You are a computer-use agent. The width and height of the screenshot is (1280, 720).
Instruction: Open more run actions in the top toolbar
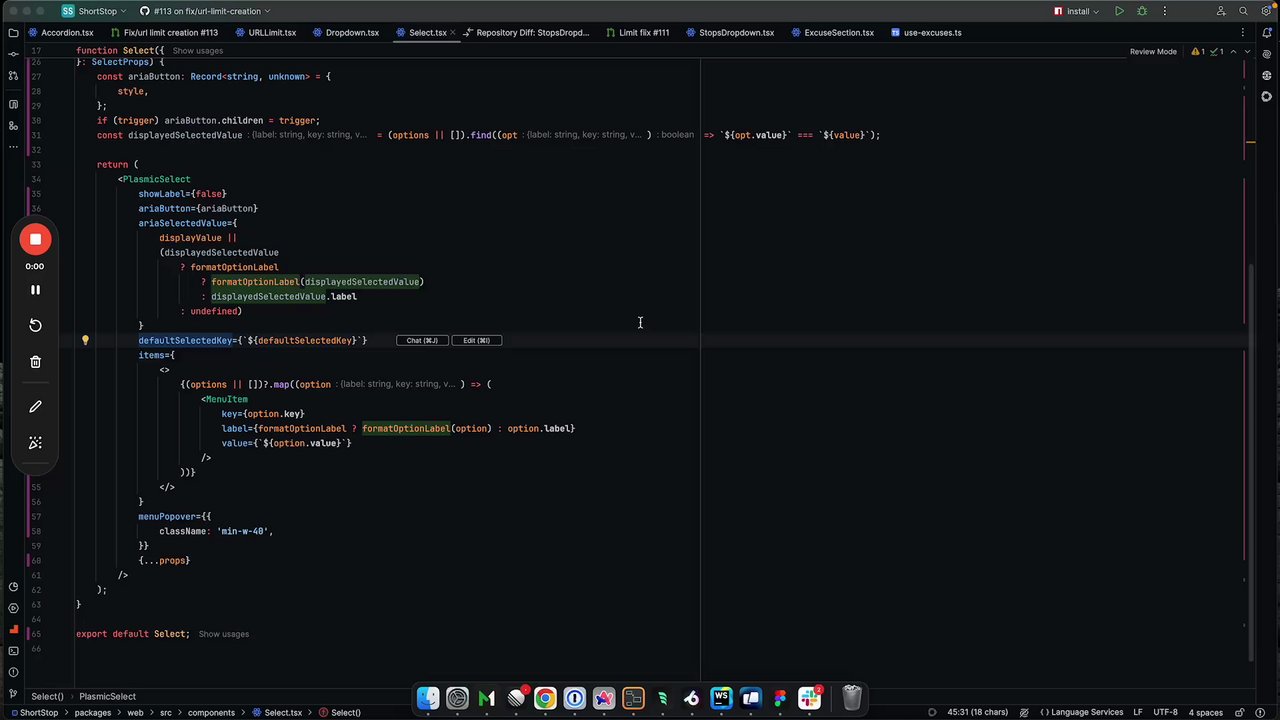tap(1166, 11)
